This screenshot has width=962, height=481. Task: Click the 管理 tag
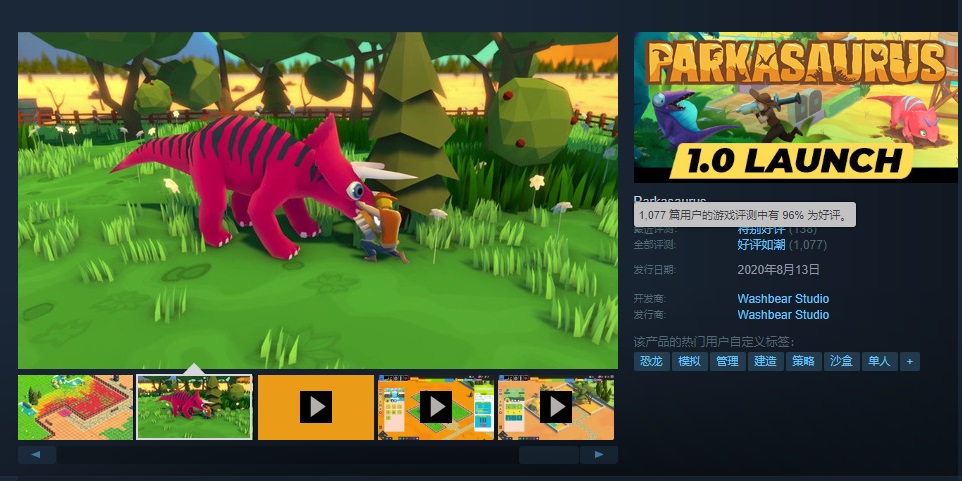pos(727,361)
